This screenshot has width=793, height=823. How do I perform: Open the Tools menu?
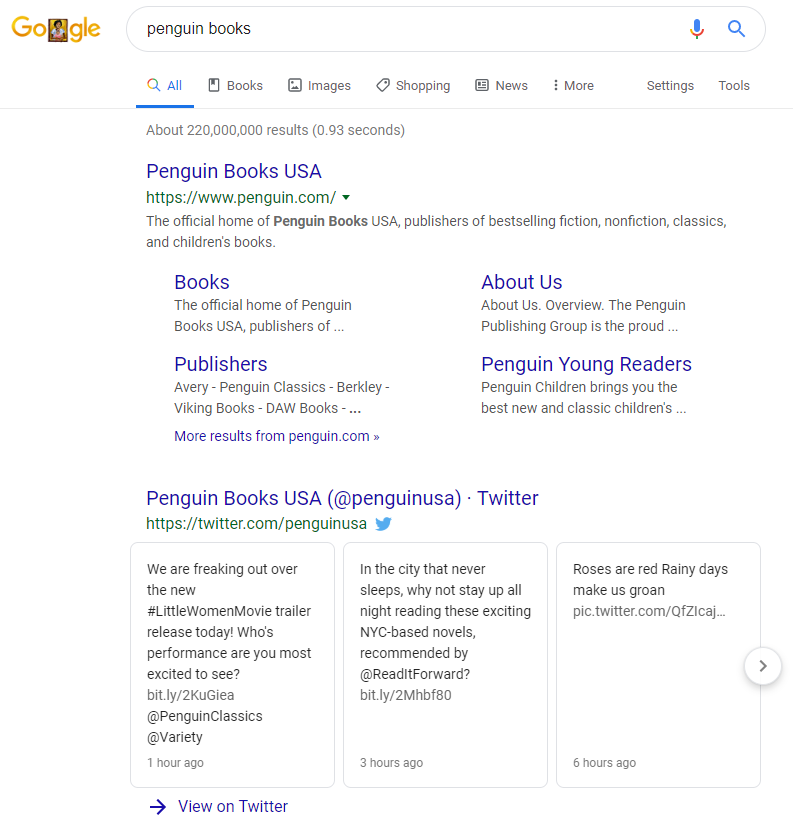[x=734, y=86]
